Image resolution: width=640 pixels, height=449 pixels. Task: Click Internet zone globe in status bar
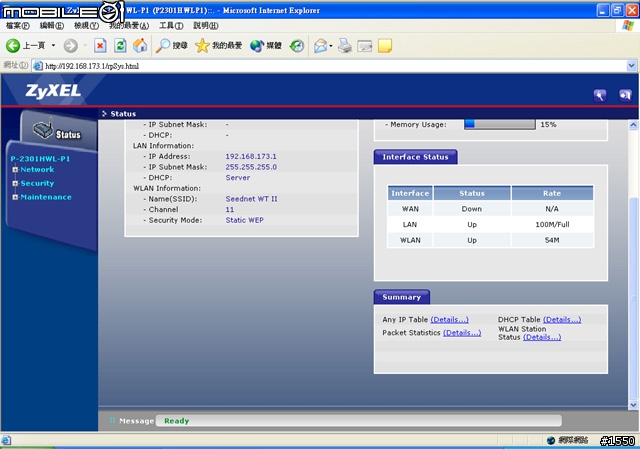tap(551, 440)
